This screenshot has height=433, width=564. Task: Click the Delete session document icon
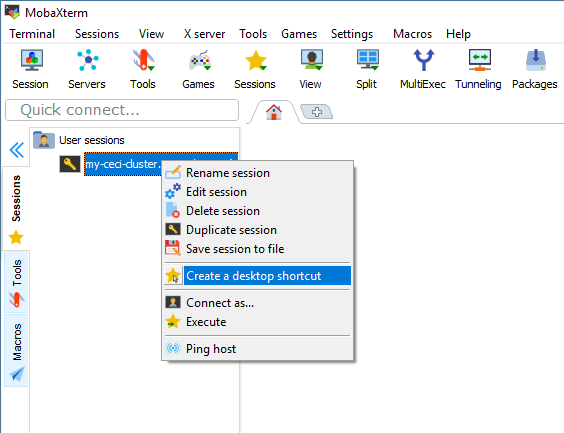coord(173,210)
